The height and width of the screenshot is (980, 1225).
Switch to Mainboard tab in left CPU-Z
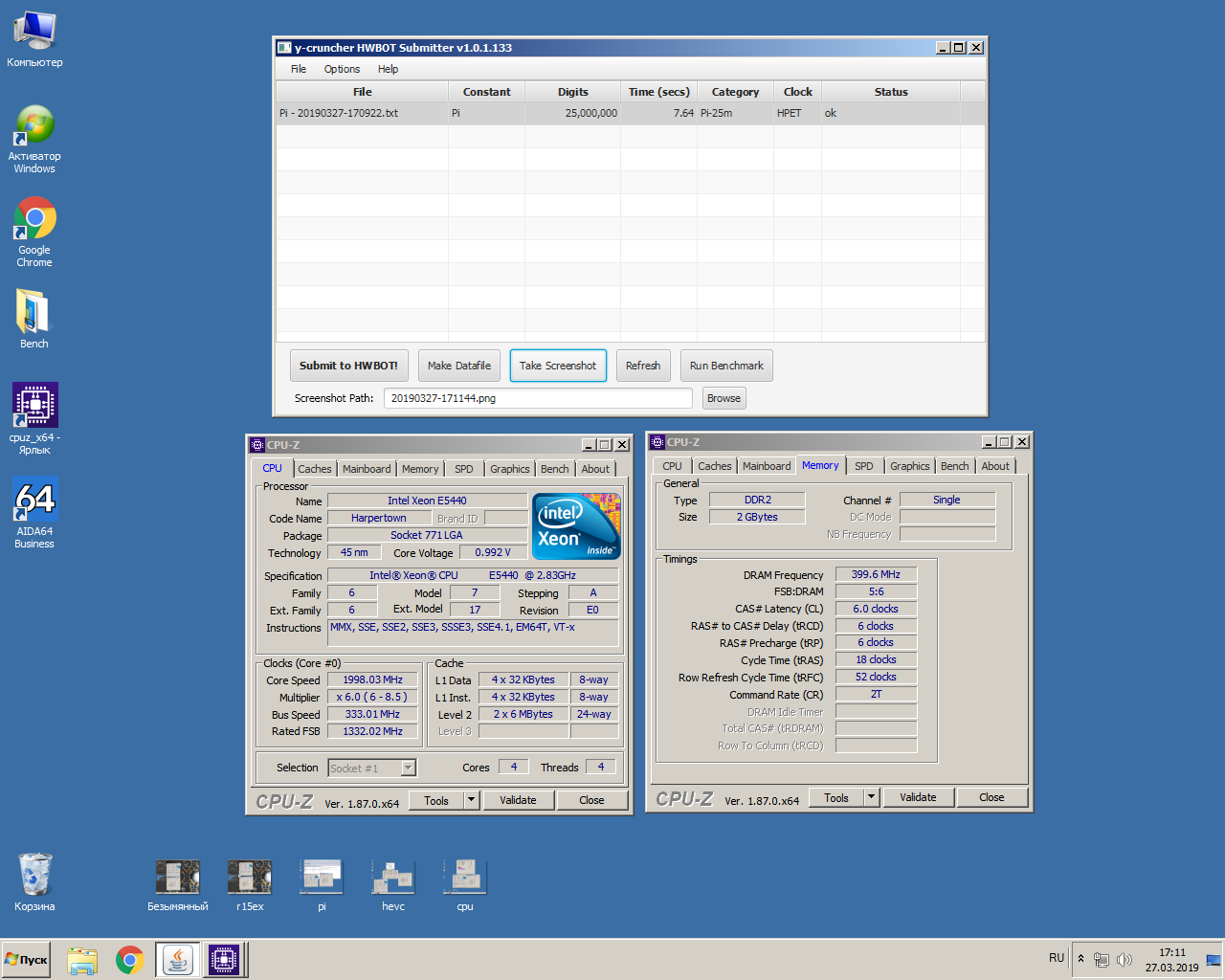[x=367, y=469]
